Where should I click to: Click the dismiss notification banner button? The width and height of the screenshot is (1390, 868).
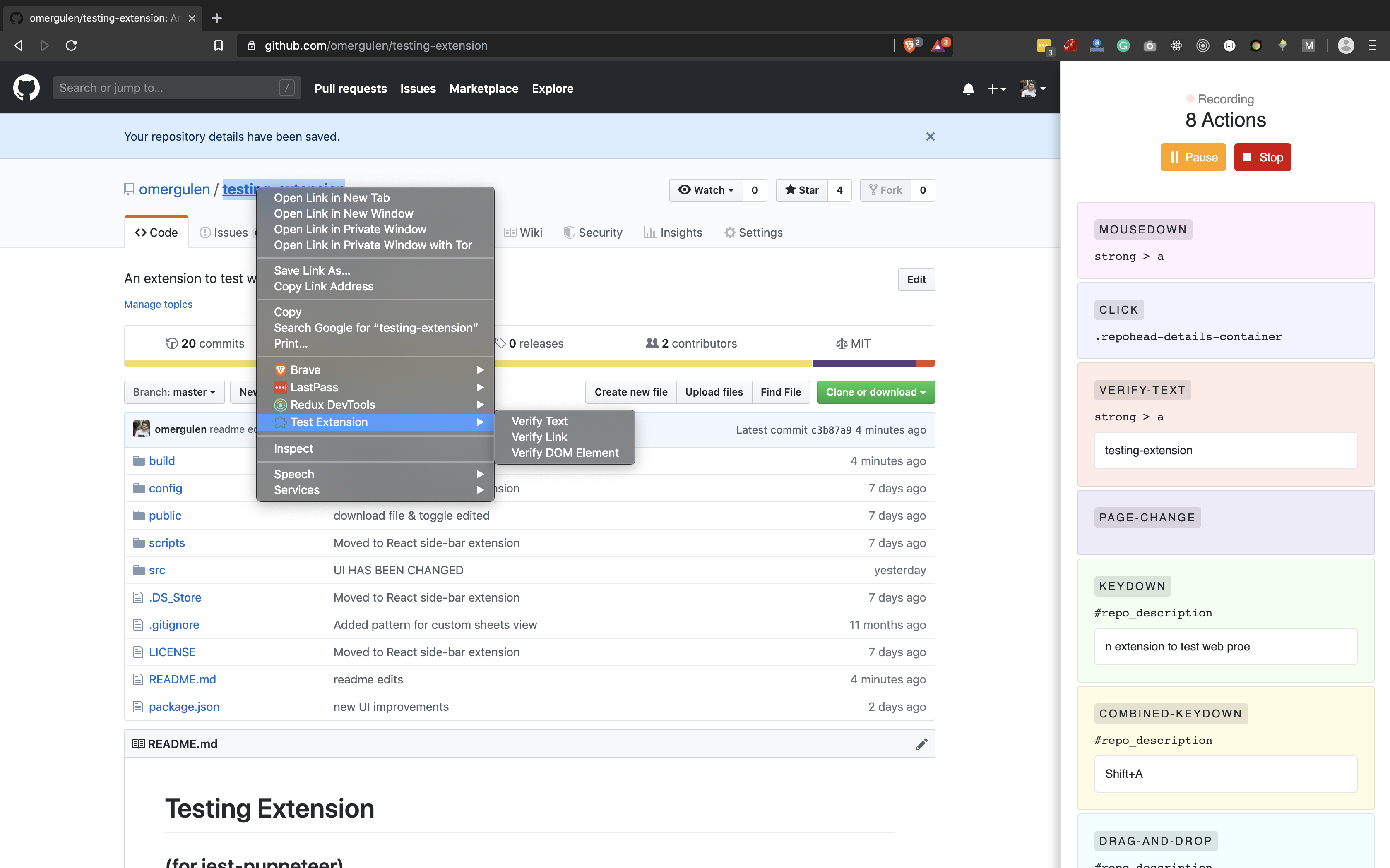point(930,136)
